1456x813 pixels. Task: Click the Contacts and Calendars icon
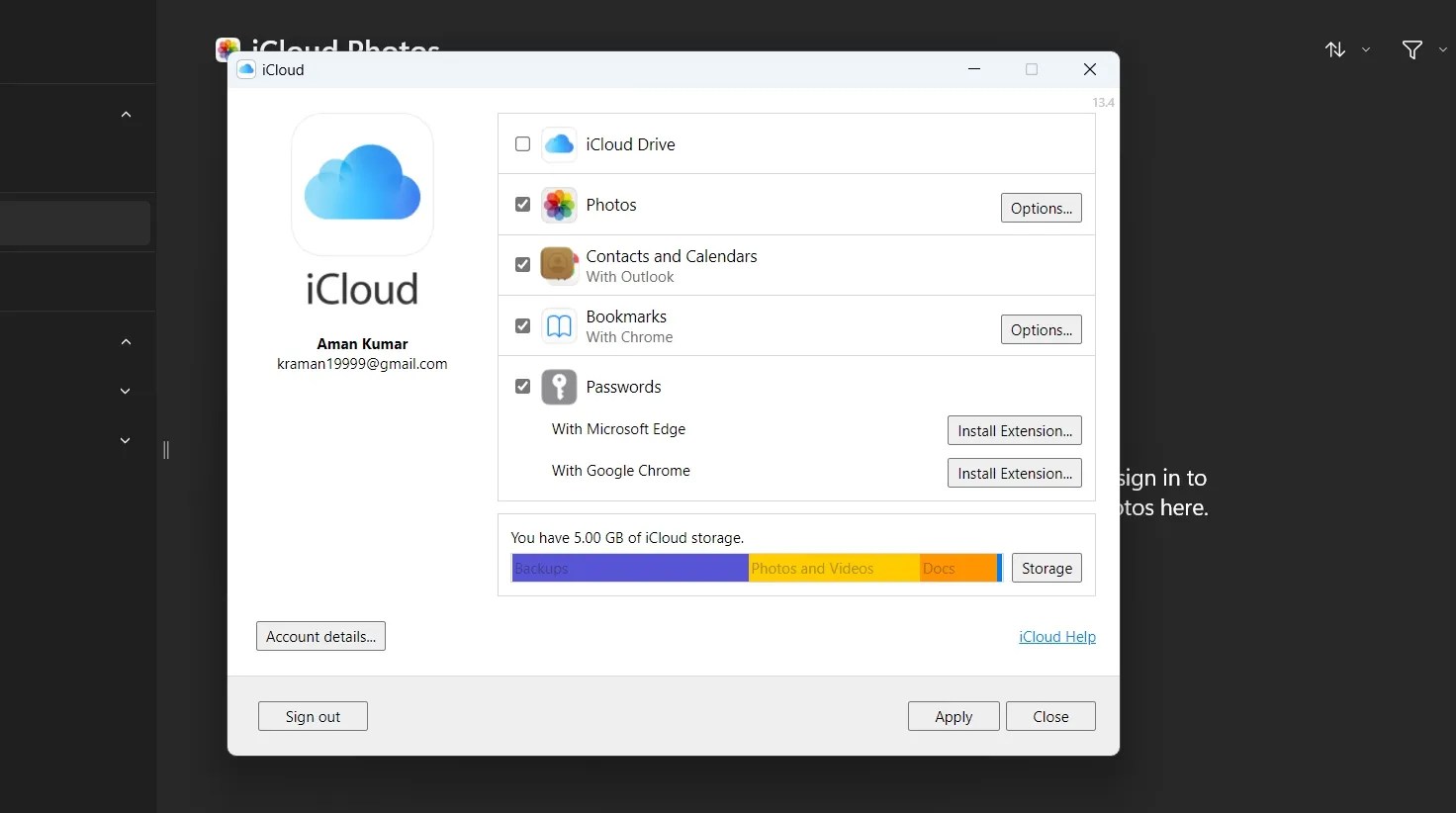(x=559, y=265)
